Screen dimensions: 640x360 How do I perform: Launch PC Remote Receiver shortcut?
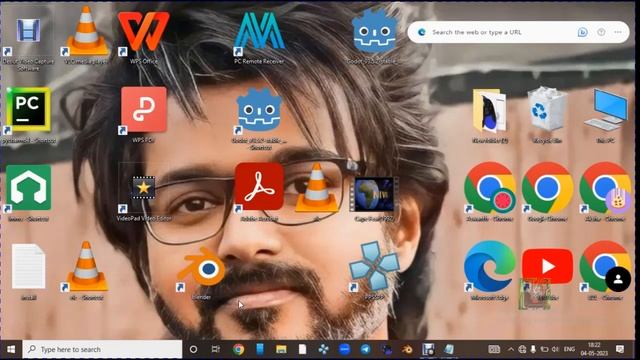tap(259, 37)
